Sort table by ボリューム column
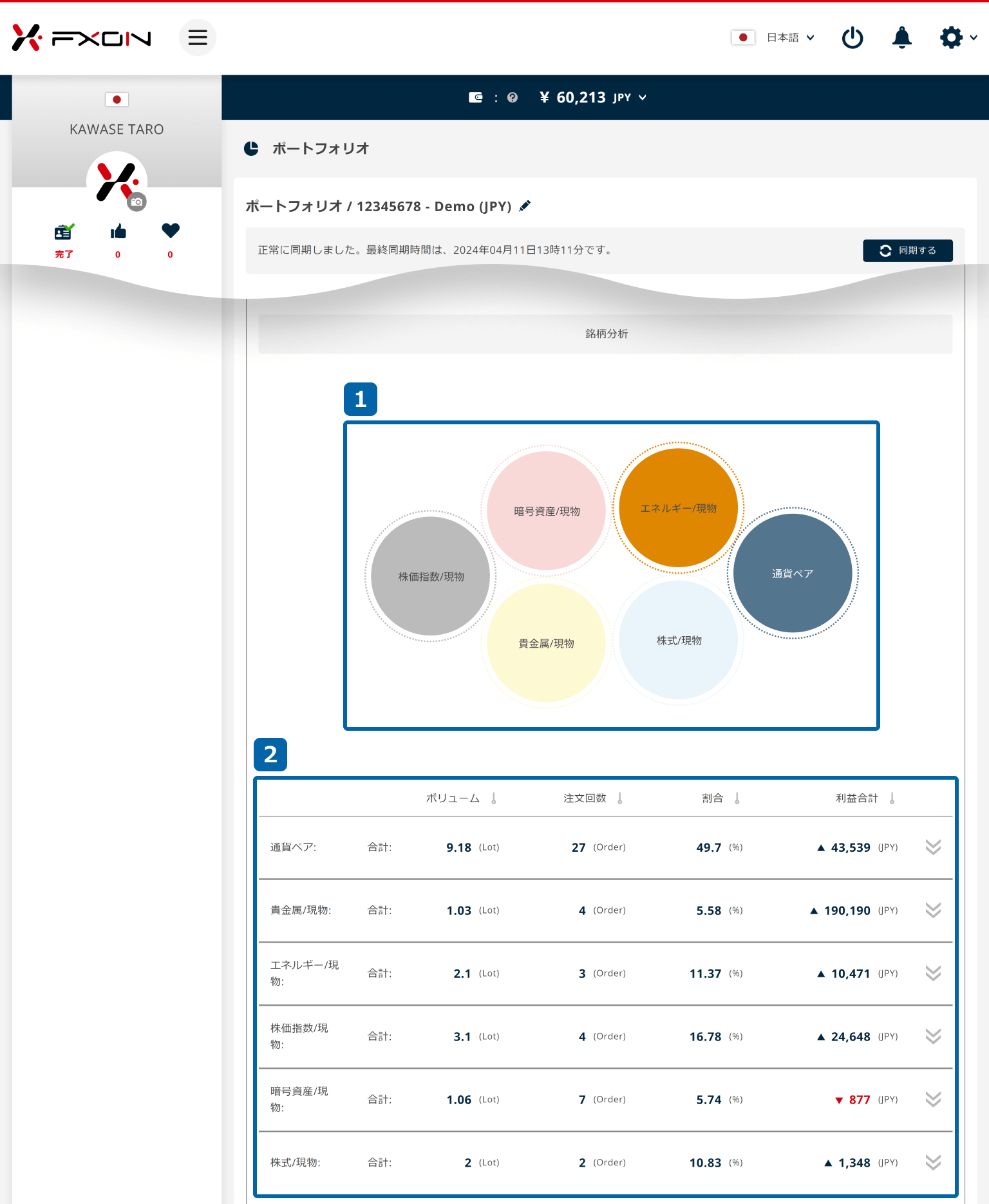 point(494,798)
